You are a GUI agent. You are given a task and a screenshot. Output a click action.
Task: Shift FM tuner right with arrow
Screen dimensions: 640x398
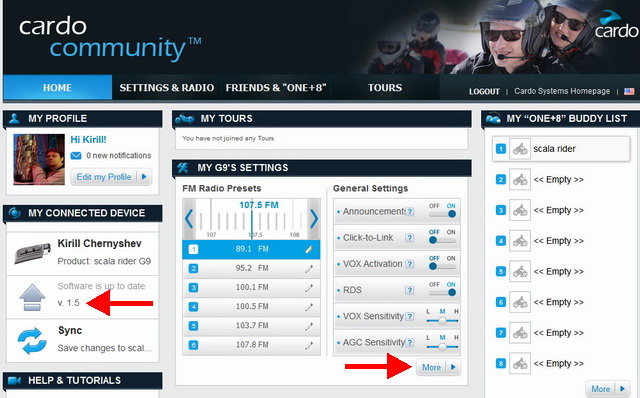(x=313, y=219)
